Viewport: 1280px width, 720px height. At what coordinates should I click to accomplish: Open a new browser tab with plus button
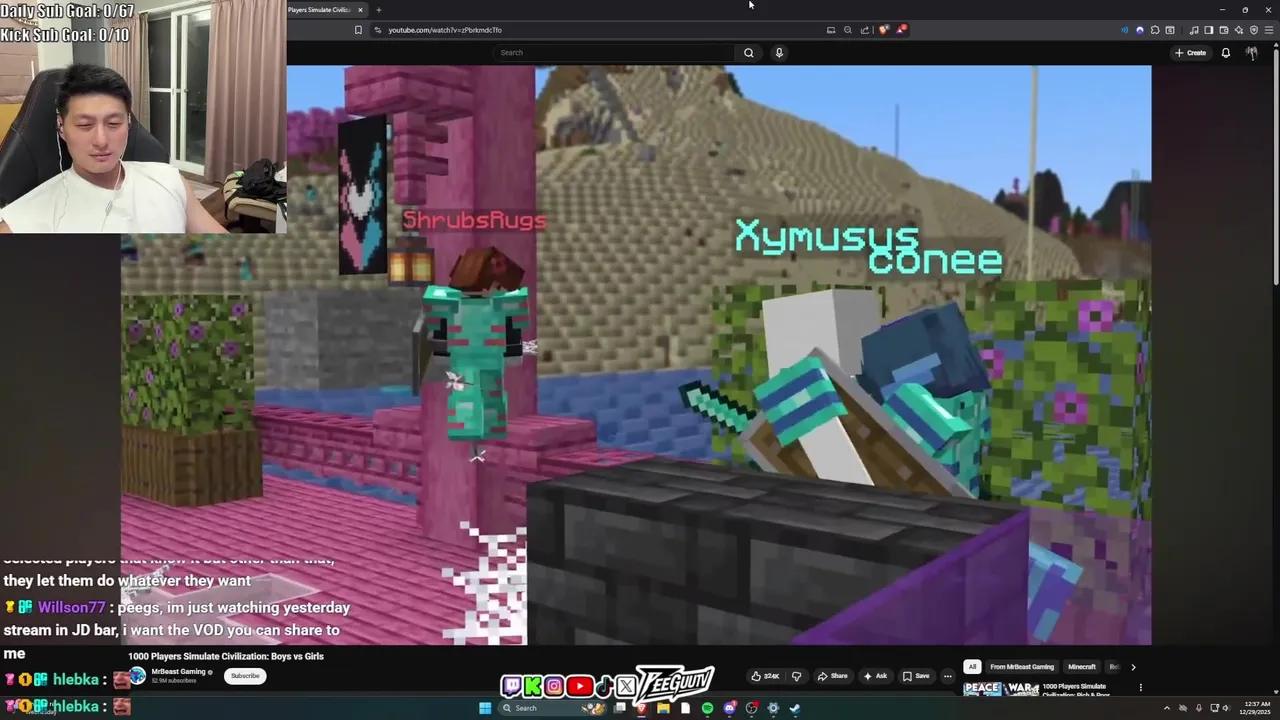378,10
